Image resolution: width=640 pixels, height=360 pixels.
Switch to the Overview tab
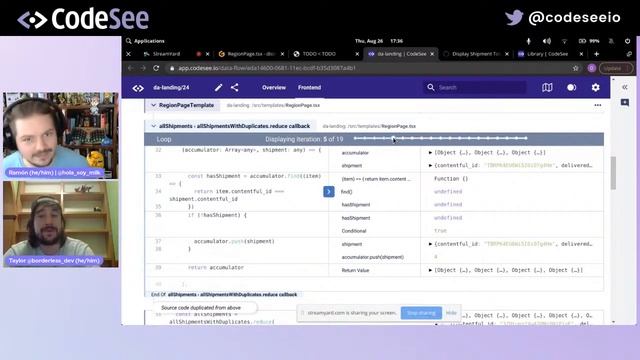click(x=274, y=87)
